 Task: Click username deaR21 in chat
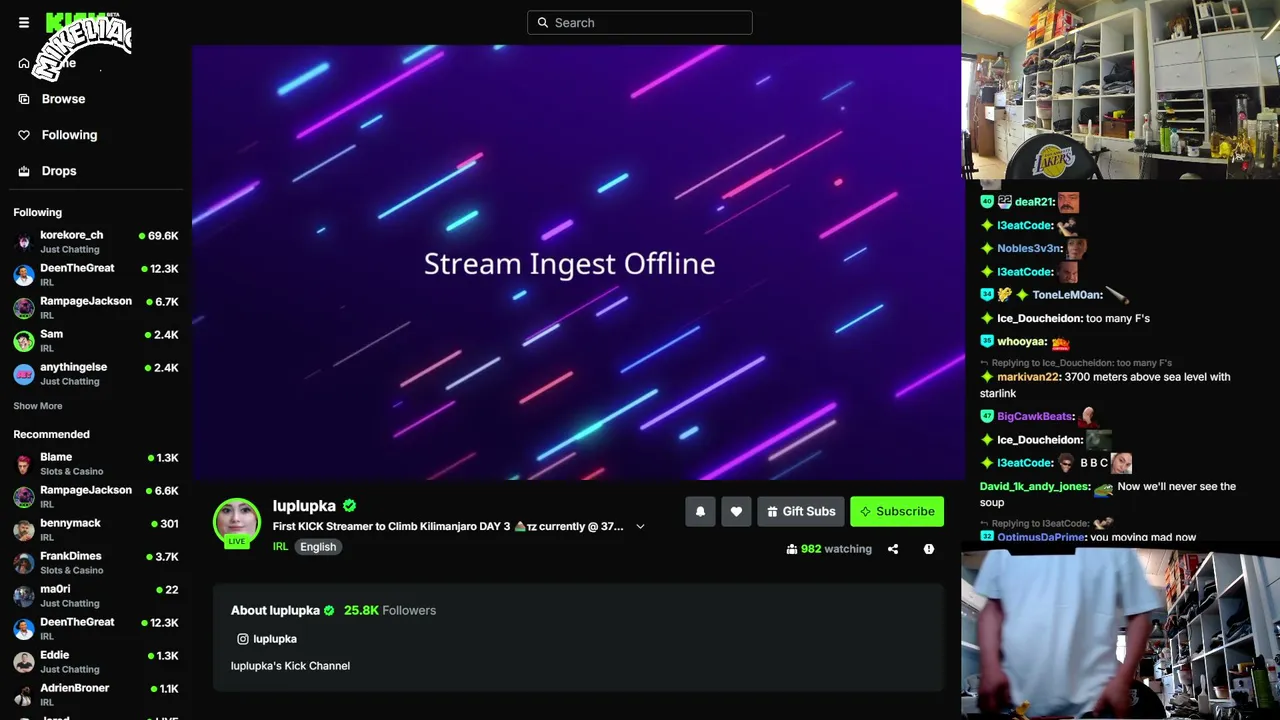[1034, 202]
